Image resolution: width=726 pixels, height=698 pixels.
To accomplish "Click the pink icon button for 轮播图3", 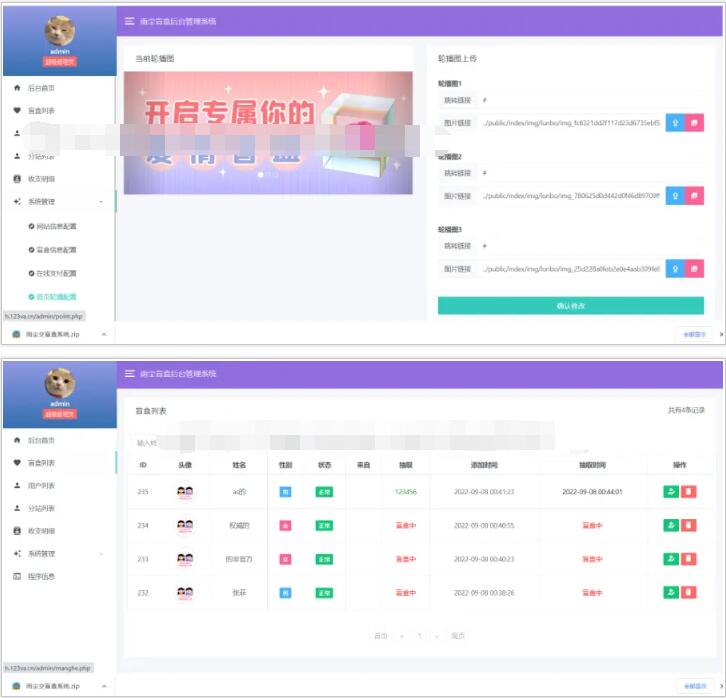I will click(695, 268).
